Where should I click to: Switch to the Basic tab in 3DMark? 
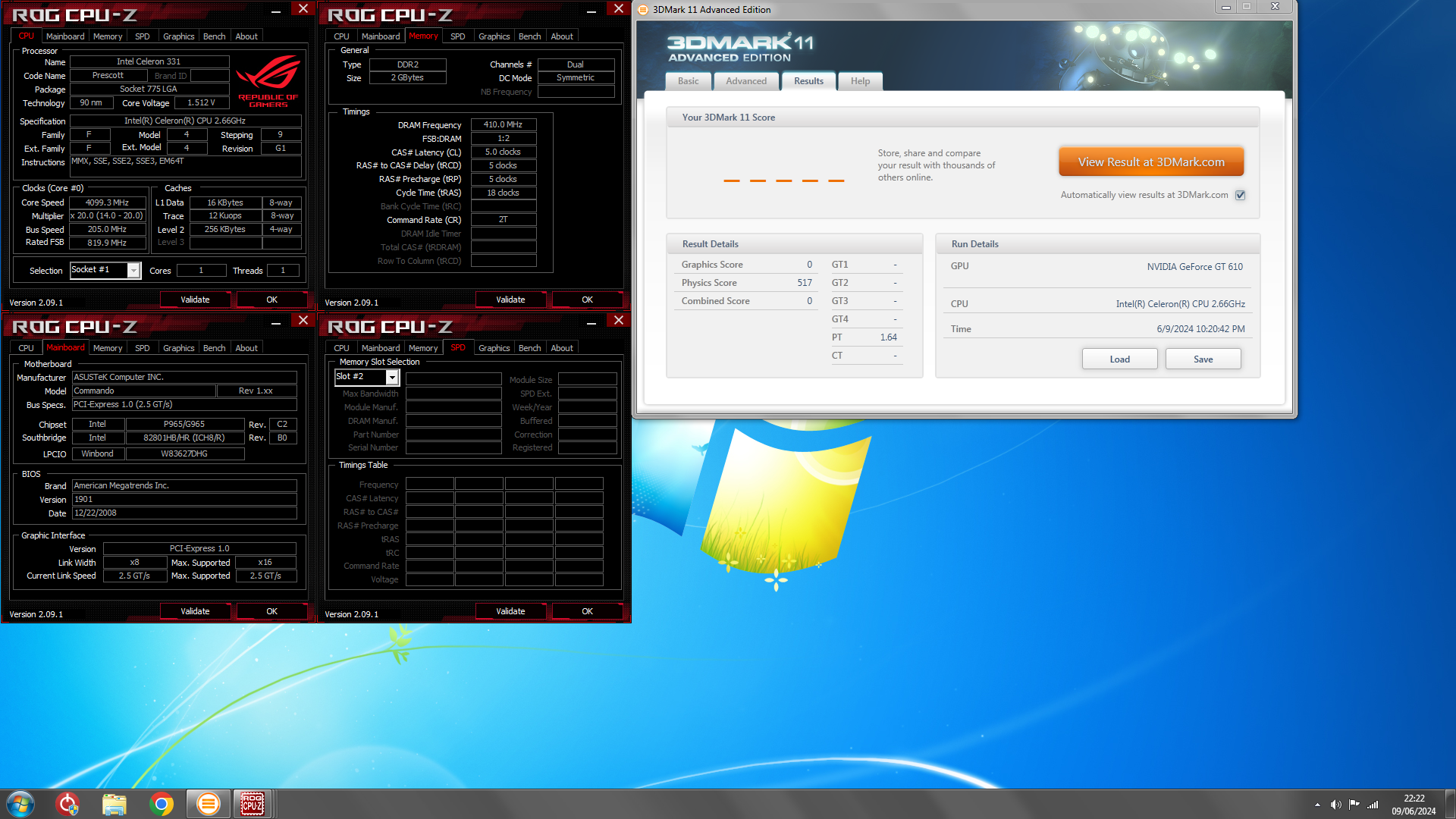(689, 81)
